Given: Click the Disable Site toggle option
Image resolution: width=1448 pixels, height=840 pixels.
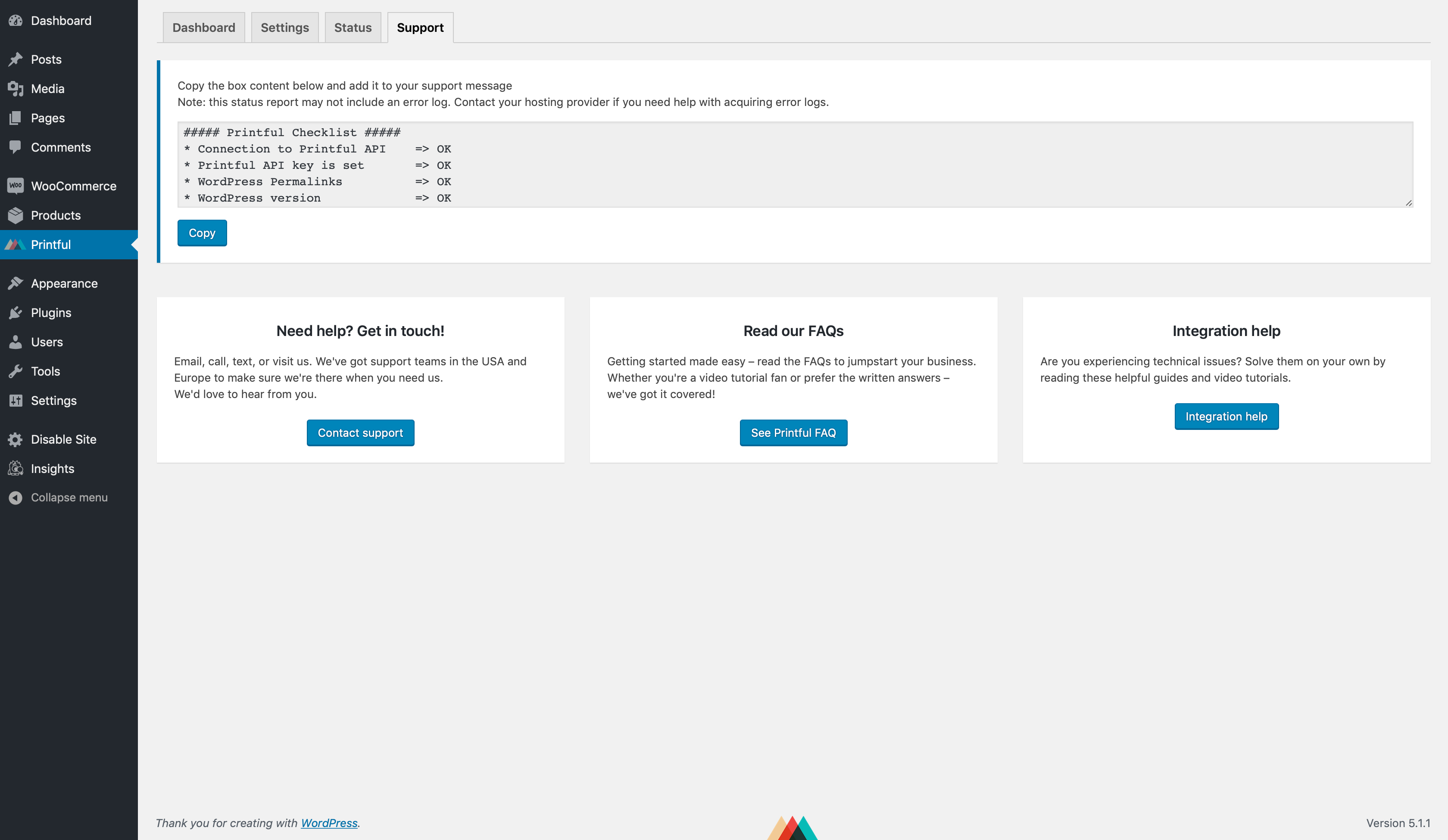Looking at the screenshot, I should point(62,439).
